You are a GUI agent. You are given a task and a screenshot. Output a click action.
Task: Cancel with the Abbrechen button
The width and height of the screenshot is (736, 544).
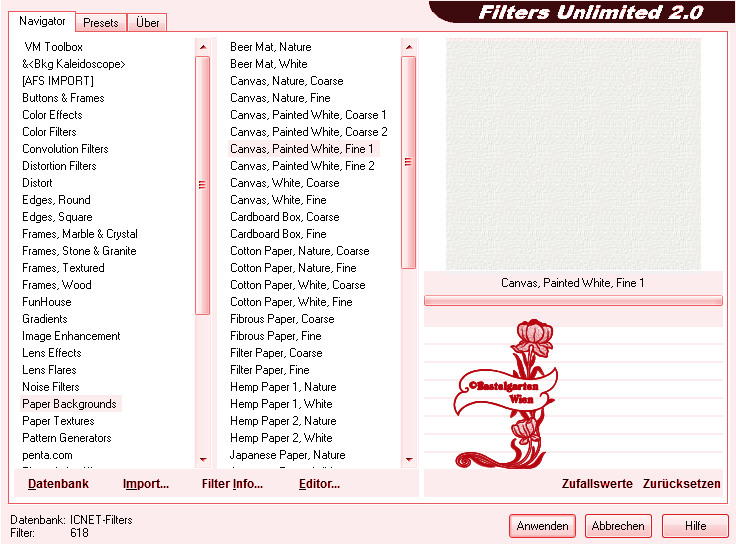tap(618, 526)
